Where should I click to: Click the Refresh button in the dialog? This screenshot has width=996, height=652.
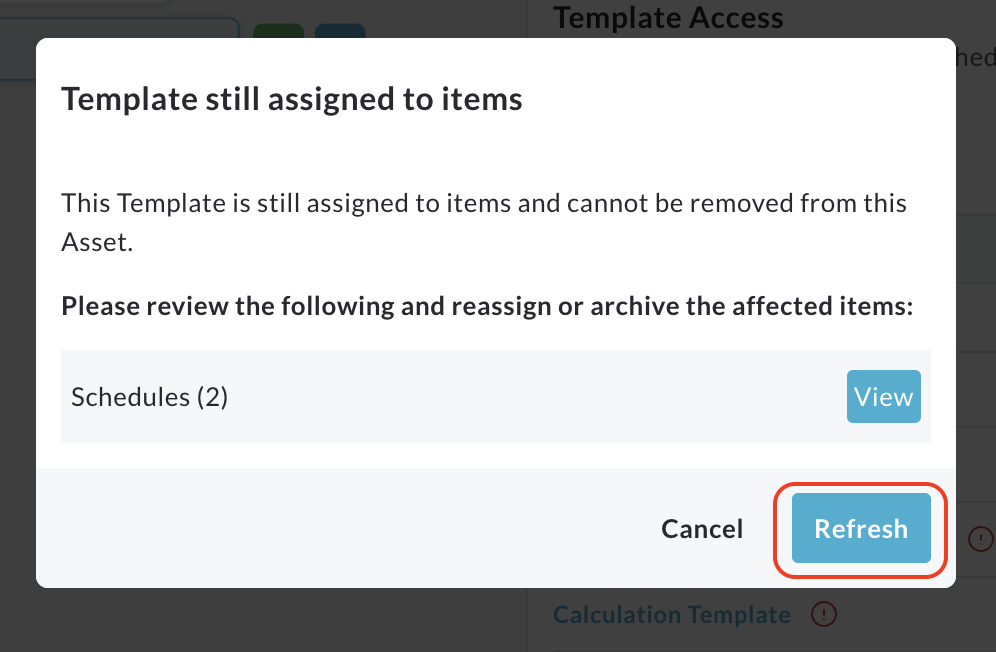coord(861,528)
